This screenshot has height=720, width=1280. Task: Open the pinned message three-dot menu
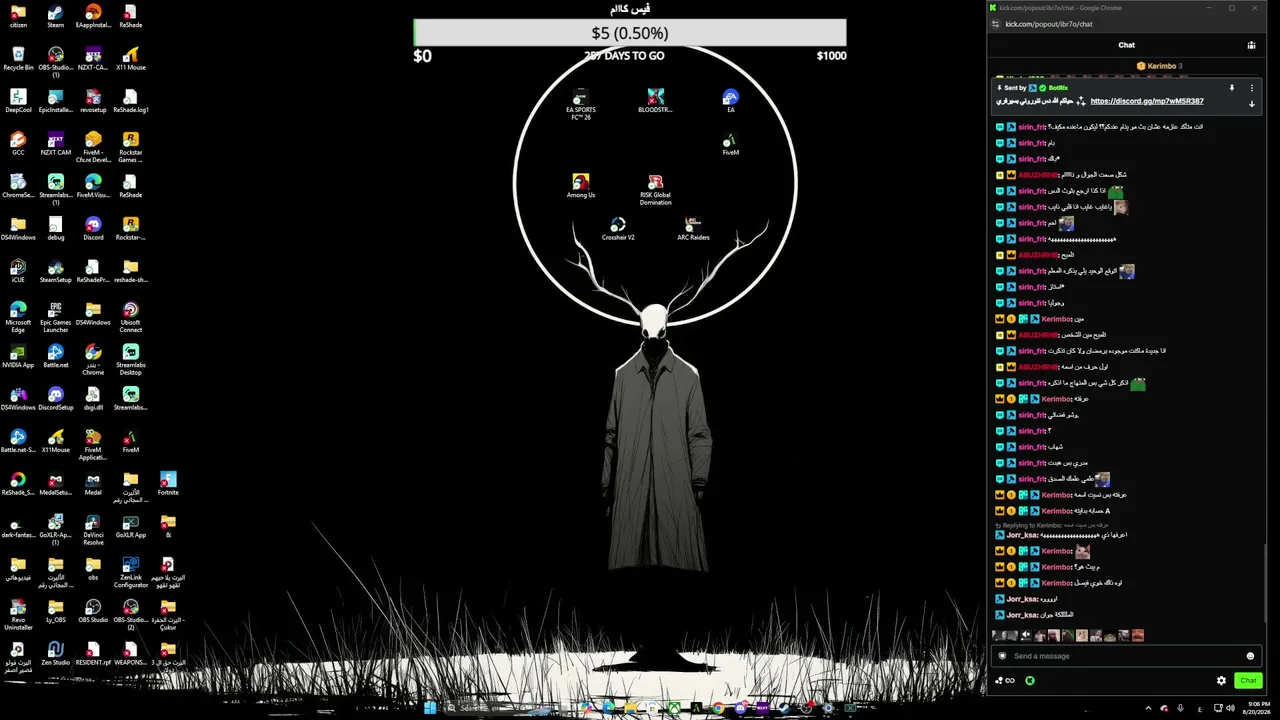(1251, 88)
